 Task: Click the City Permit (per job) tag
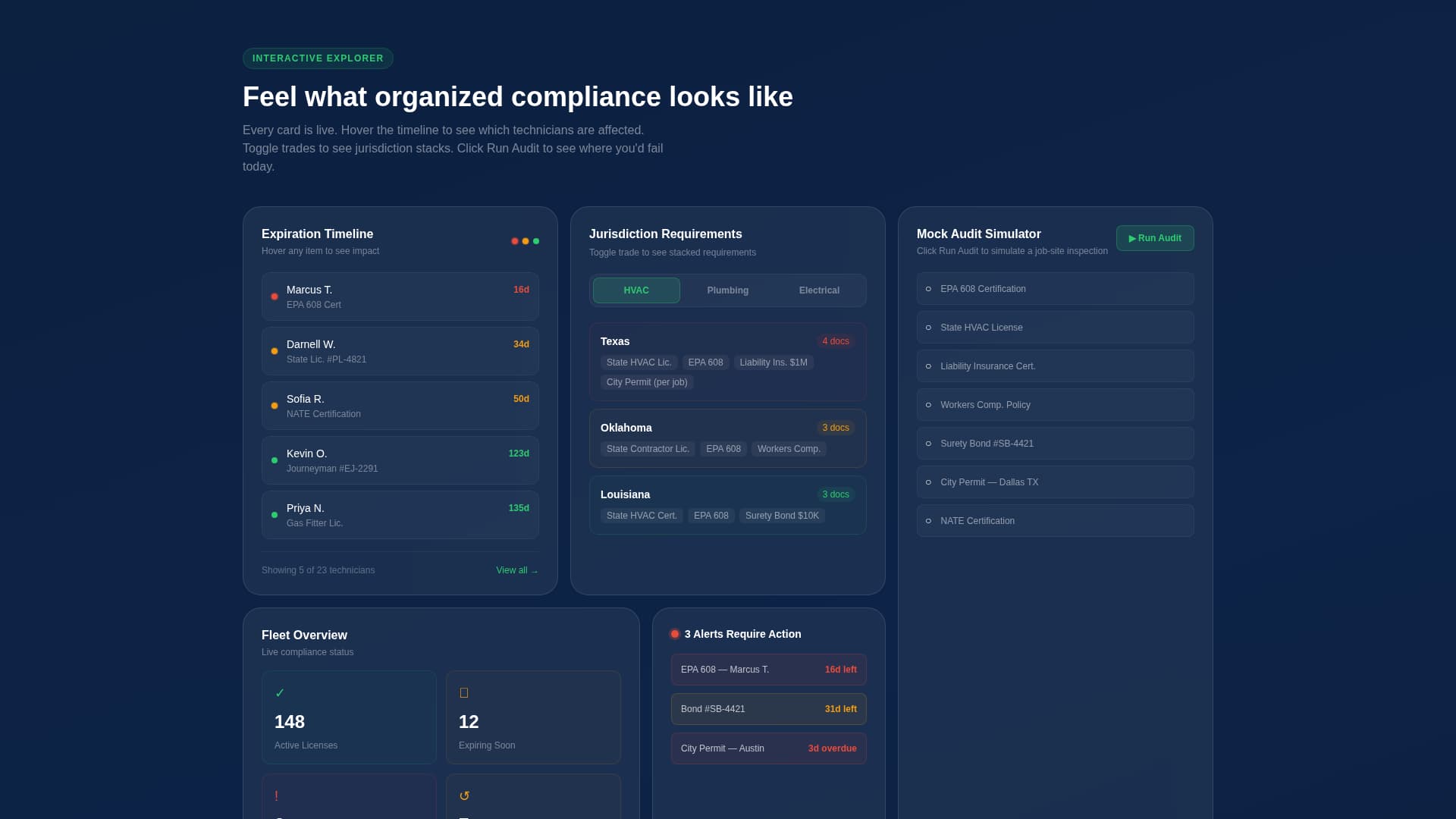pos(647,382)
